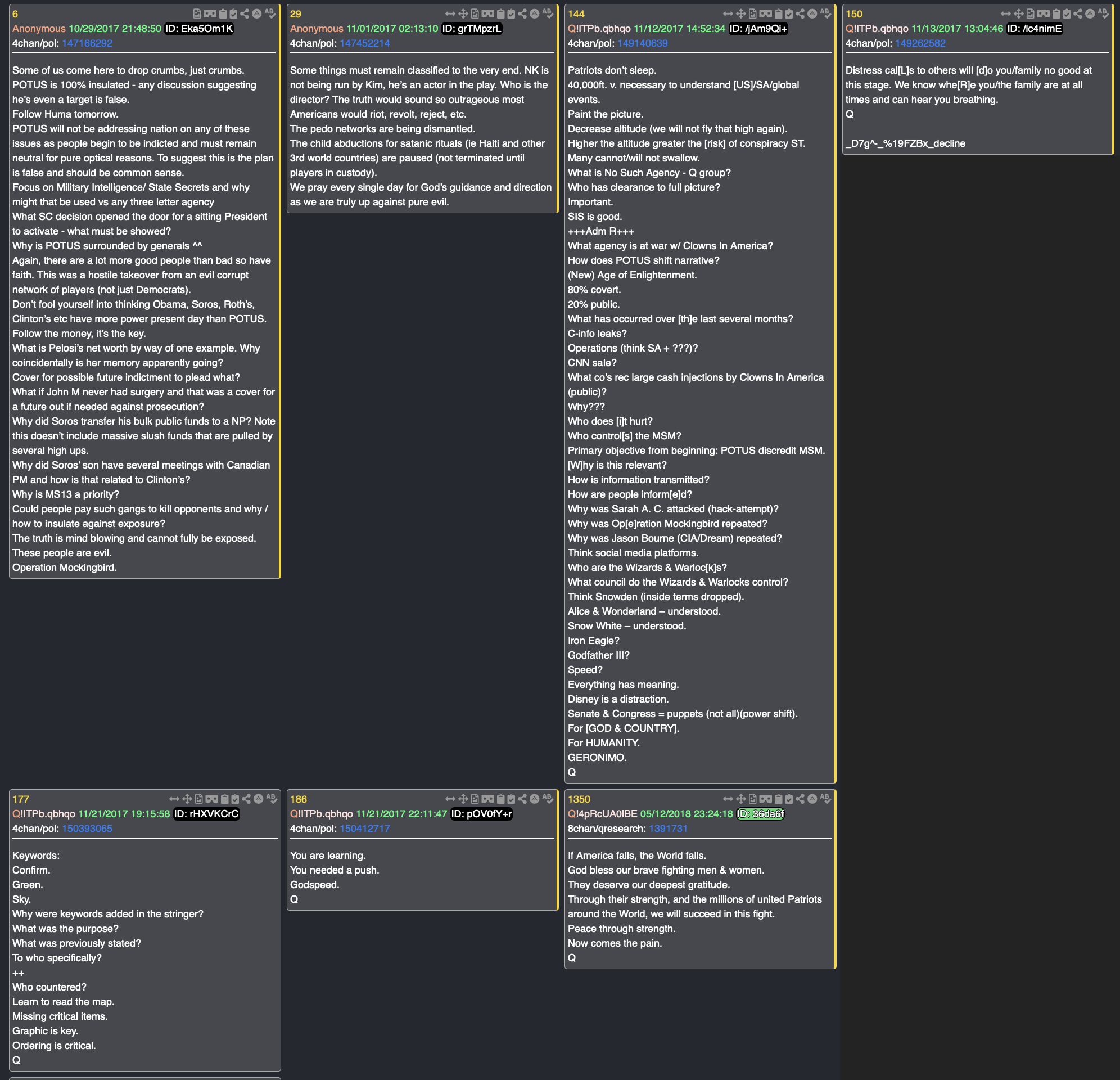Viewport: 1120px width, 1080px height.
Task: Click the clipboard checkmark icon on post 177
Action: [236, 799]
